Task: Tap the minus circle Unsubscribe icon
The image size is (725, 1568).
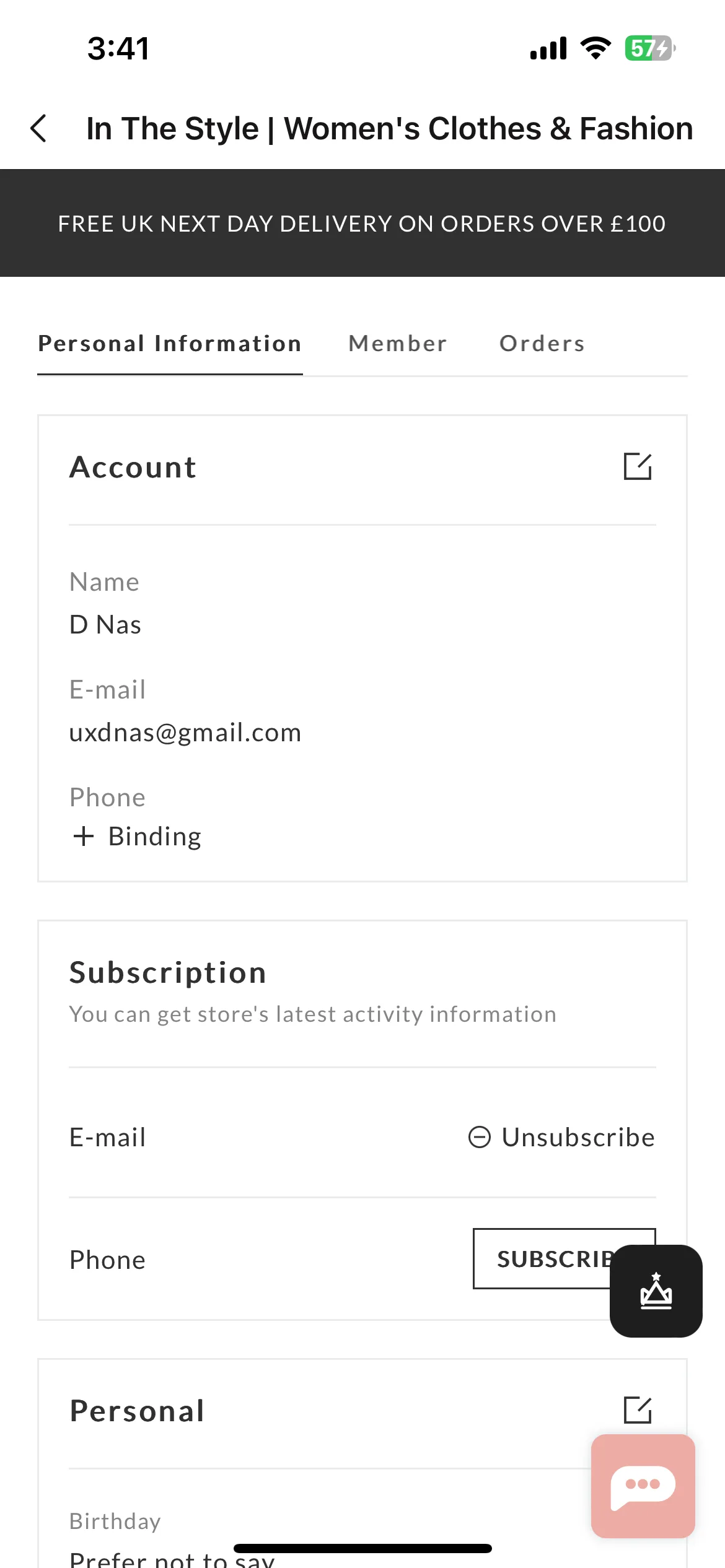Action: click(x=480, y=1137)
